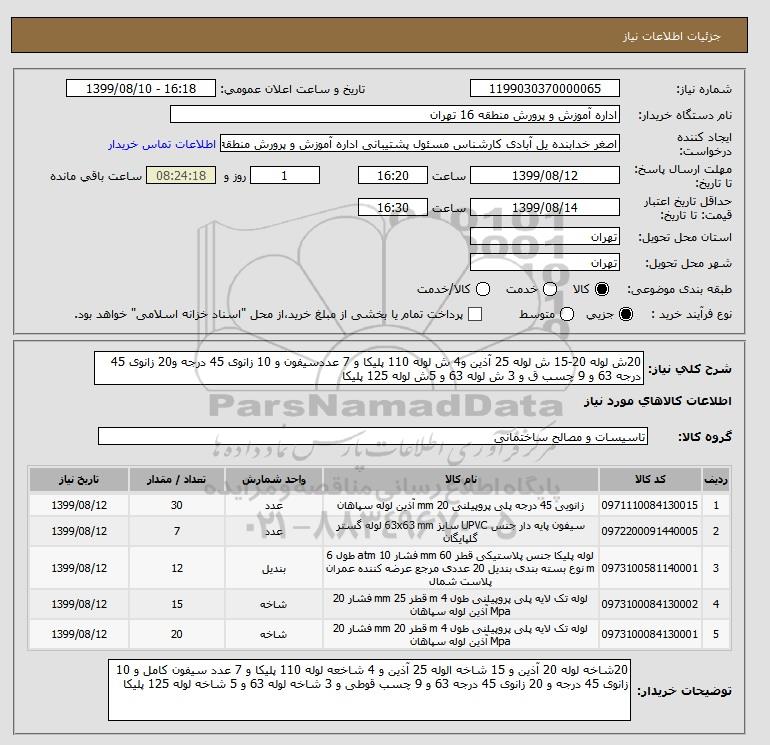Click the goods group field تاسیسات و مصالح ساختمانی
770x745 pixels.
373,437
